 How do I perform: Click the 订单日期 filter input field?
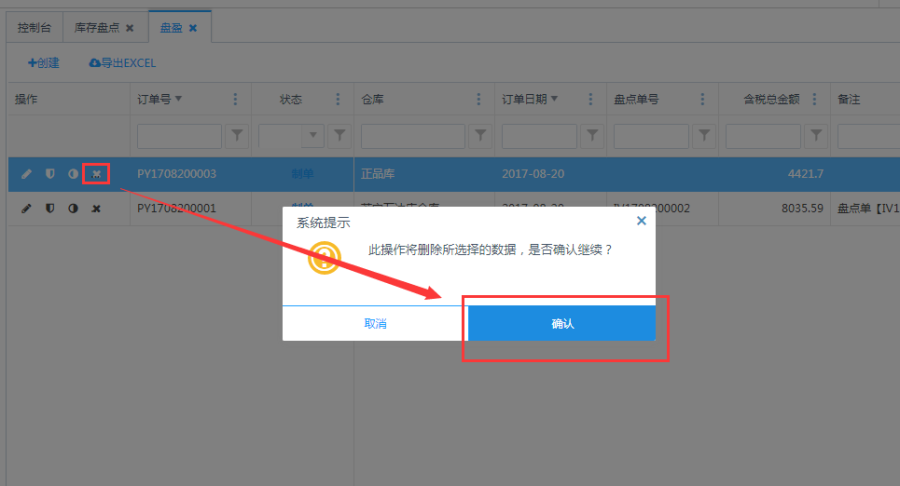click(x=539, y=135)
